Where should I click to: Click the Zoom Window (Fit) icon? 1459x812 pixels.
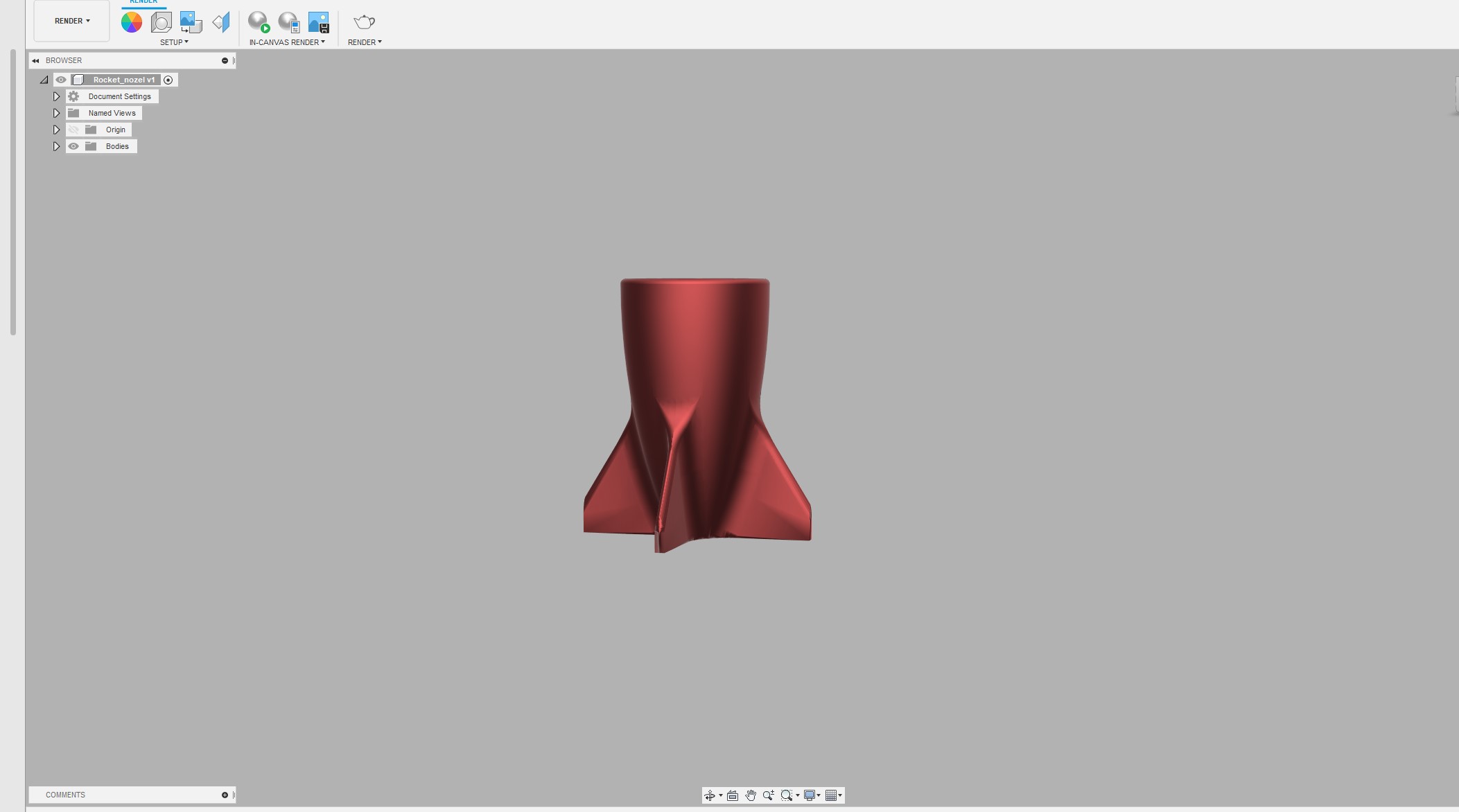point(786,795)
